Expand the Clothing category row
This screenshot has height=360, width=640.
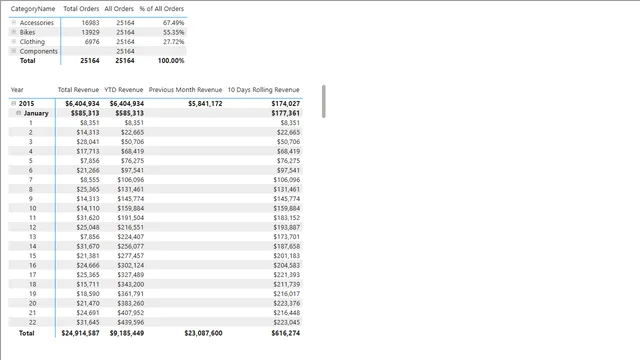(13, 41)
